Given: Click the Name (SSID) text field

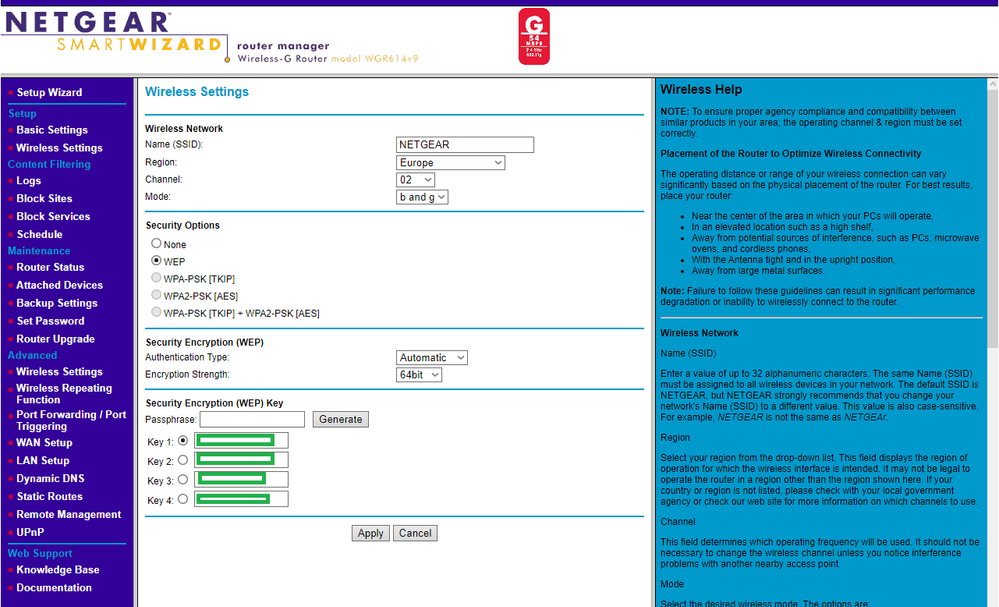Looking at the screenshot, I should coord(465,145).
